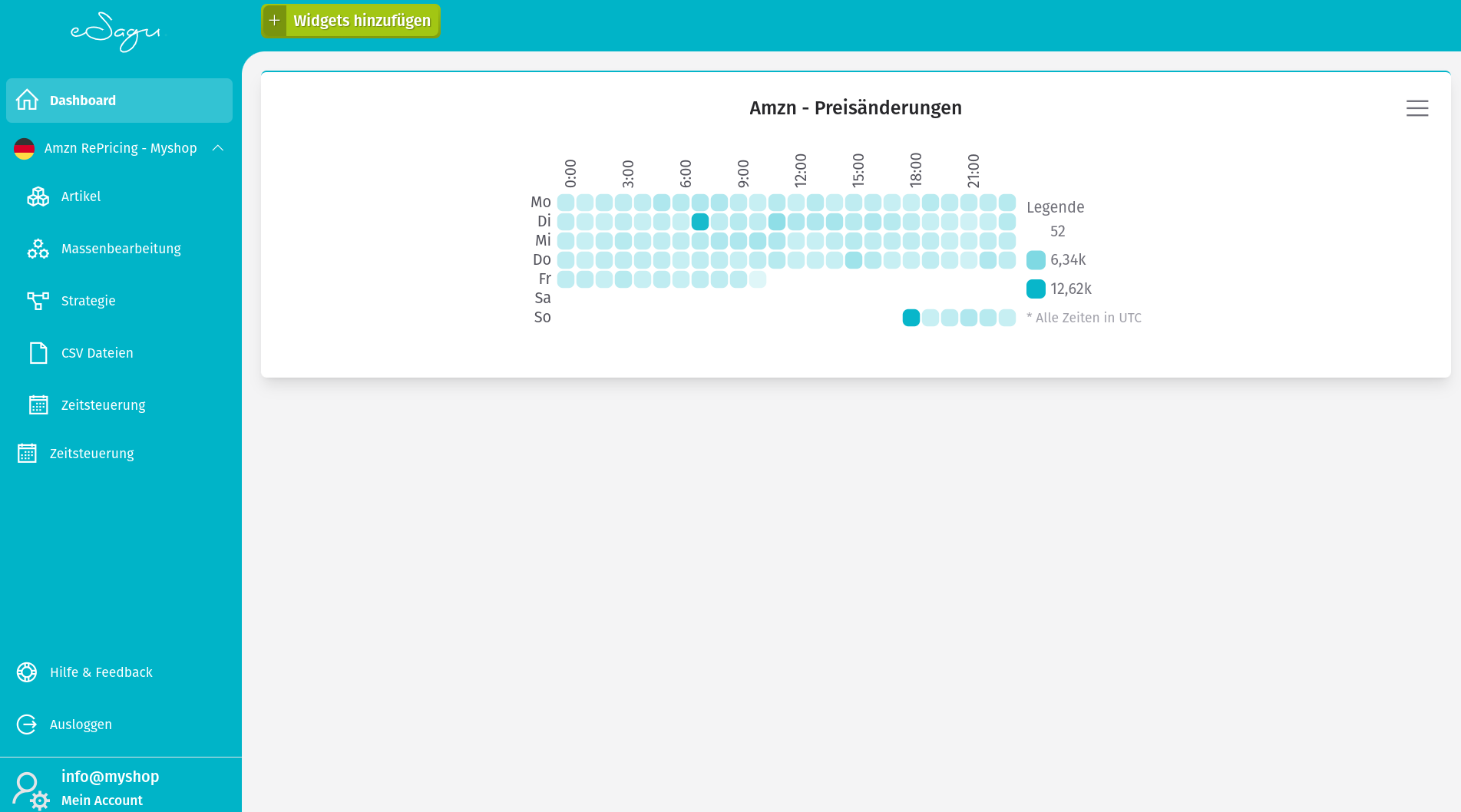Open Massenbearbeitung page
The height and width of the screenshot is (812, 1461).
[x=121, y=249]
